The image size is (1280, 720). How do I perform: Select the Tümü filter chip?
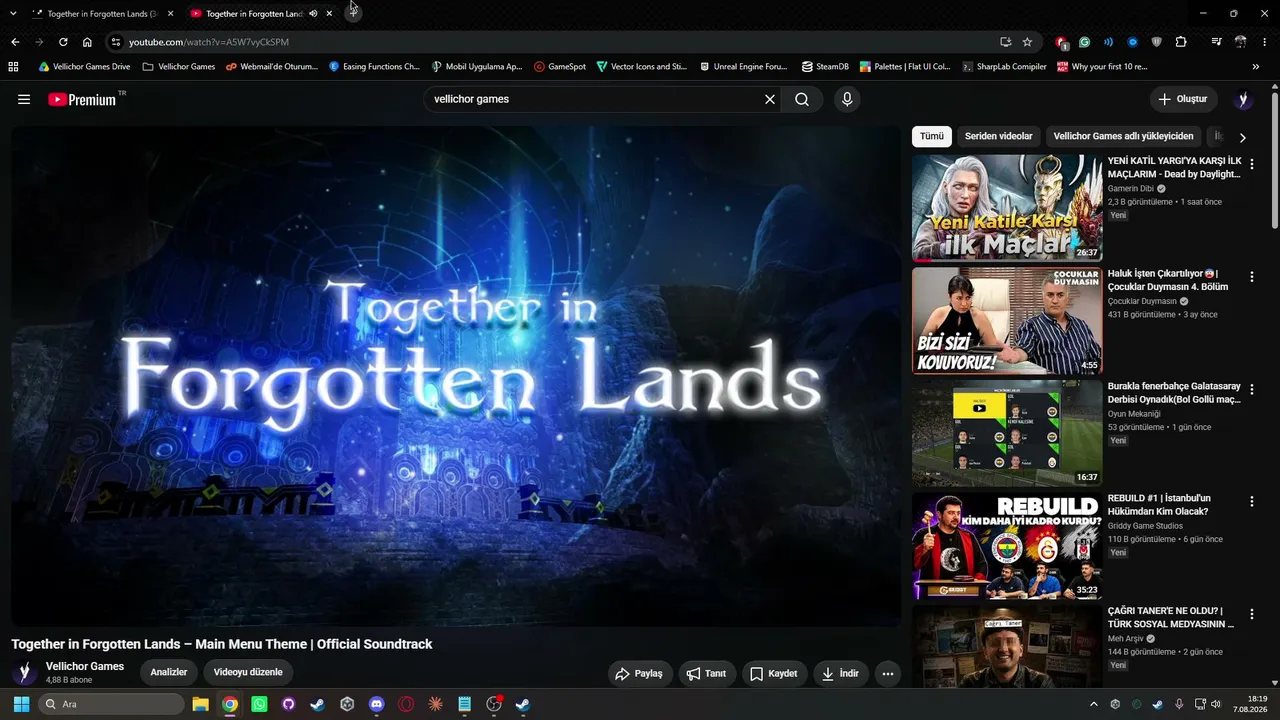click(931, 136)
